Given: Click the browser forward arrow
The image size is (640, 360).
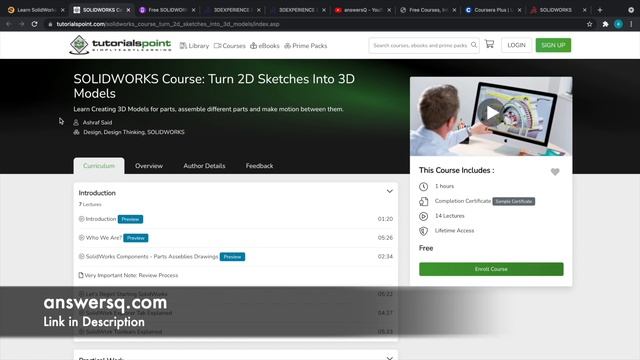Looking at the screenshot, I should pyautogui.click(x=21, y=24).
